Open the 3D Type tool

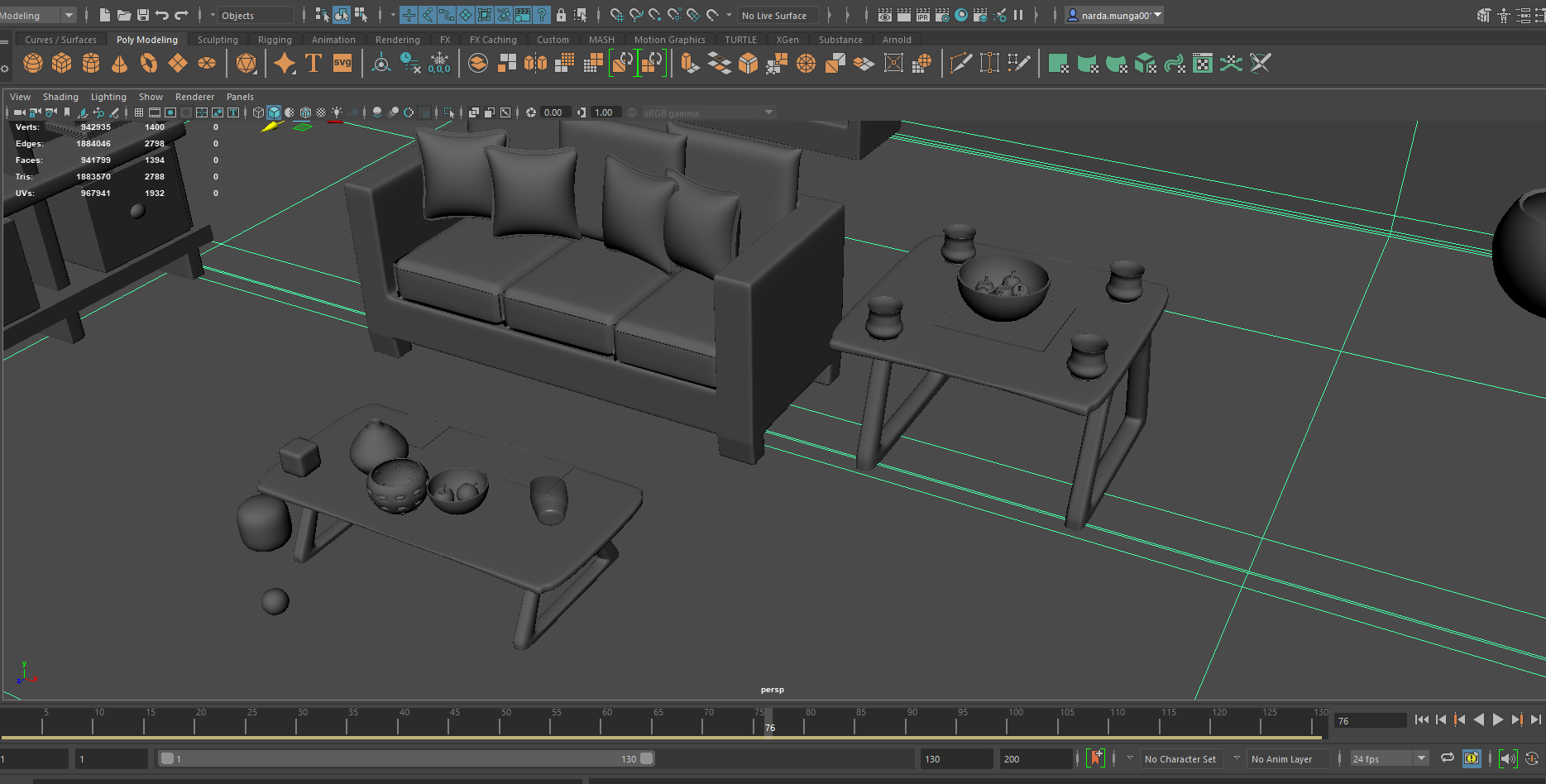pyautogui.click(x=314, y=63)
